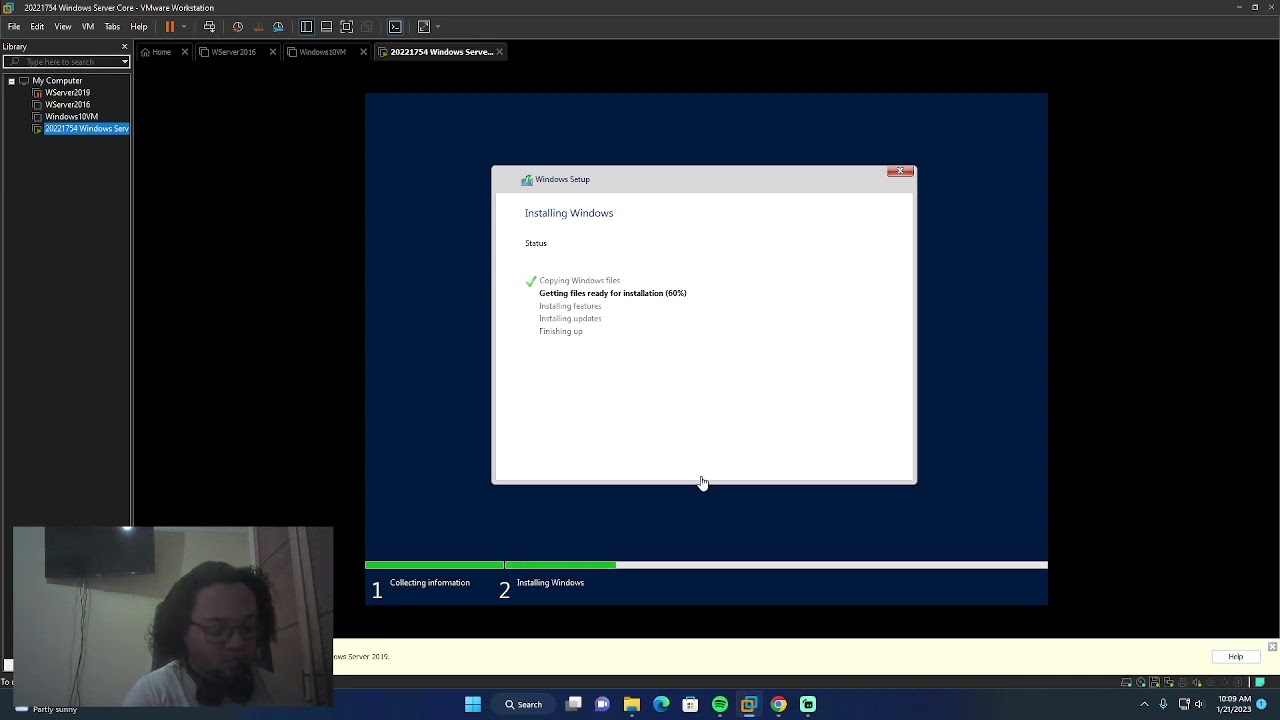Click the microphone tray icon

[1163, 704]
